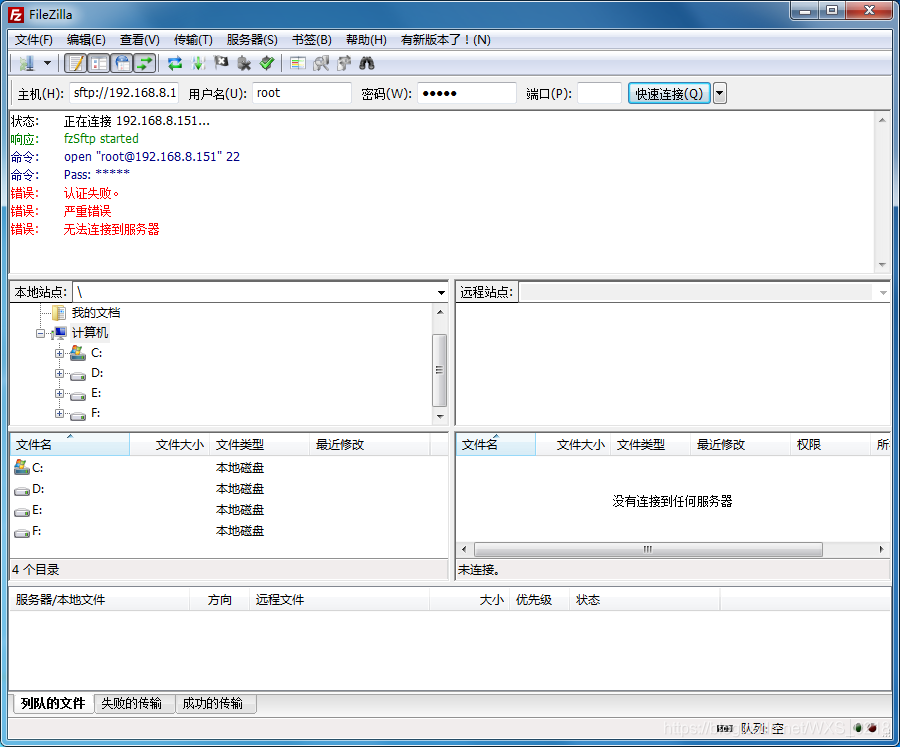
Task: Click the remote file list horizontal scrollbar
Action: coord(648,549)
